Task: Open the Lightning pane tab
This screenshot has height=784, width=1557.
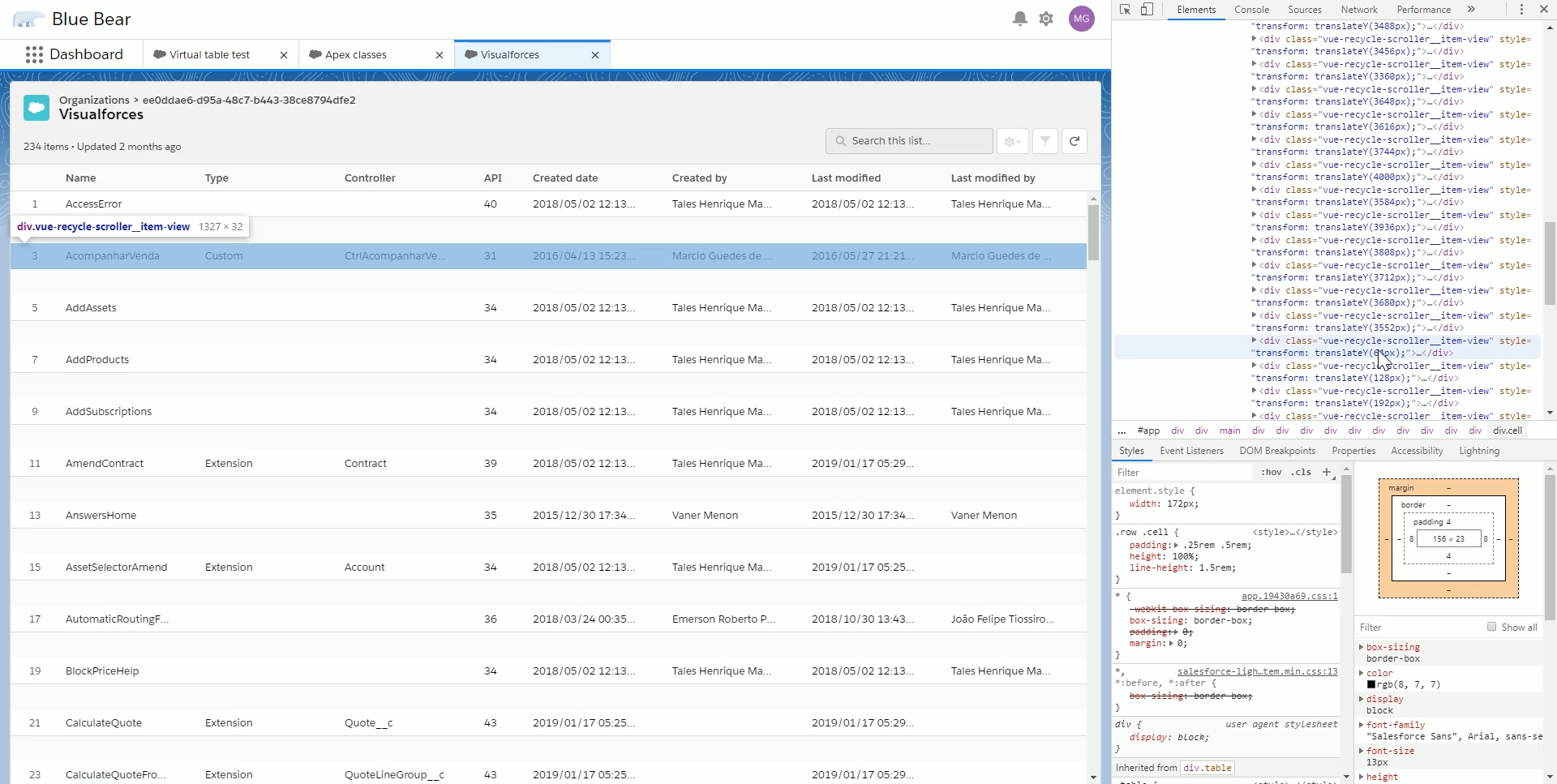Action: coord(1479,451)
